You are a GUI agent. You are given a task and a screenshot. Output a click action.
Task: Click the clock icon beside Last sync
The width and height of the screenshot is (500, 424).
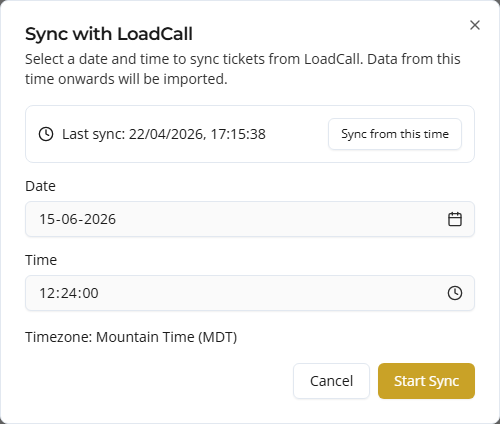46,134
